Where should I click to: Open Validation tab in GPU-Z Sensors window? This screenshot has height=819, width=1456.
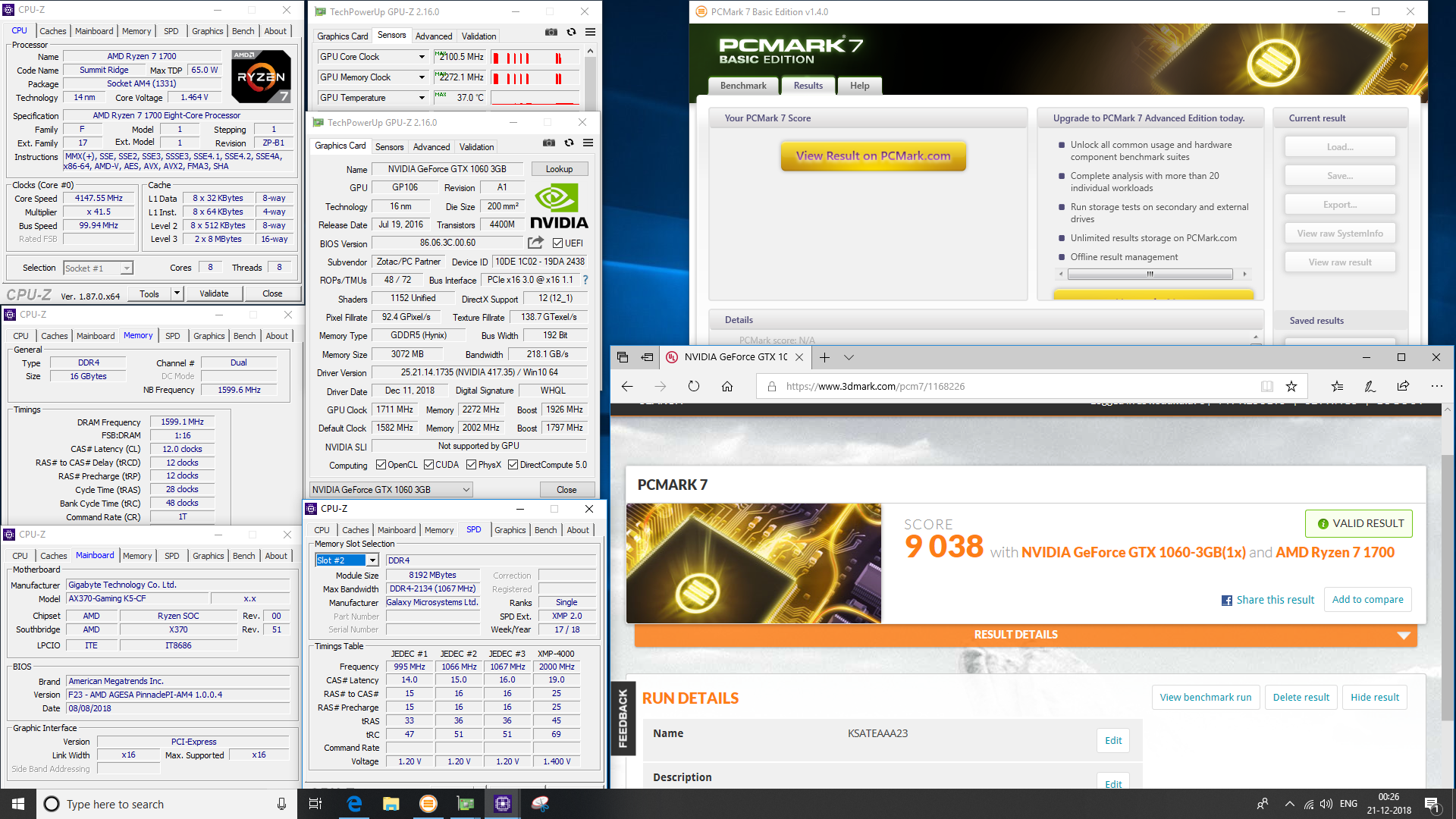click(x=479, y=36)
